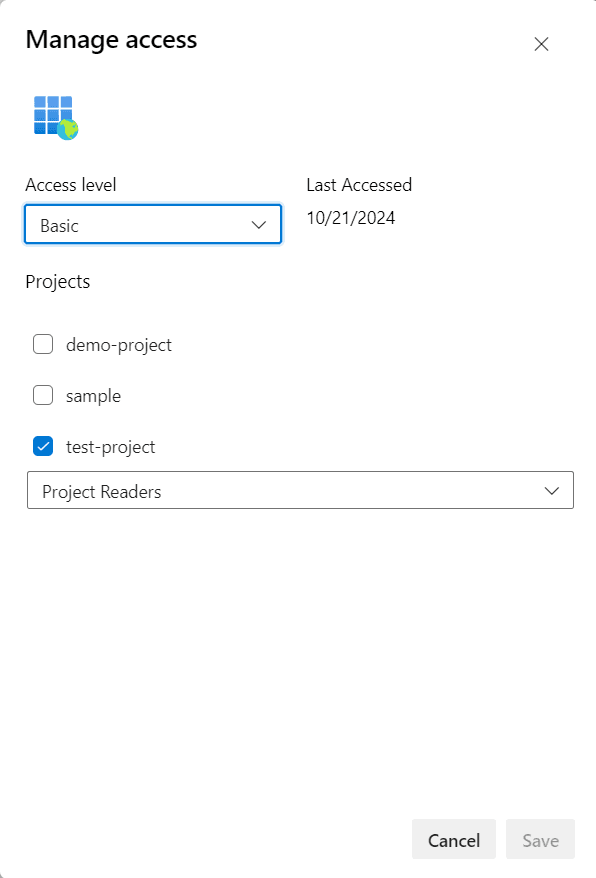This screenshot has width=596, height=878.
Task: Click the Projects section label
Action: (57, 282)
